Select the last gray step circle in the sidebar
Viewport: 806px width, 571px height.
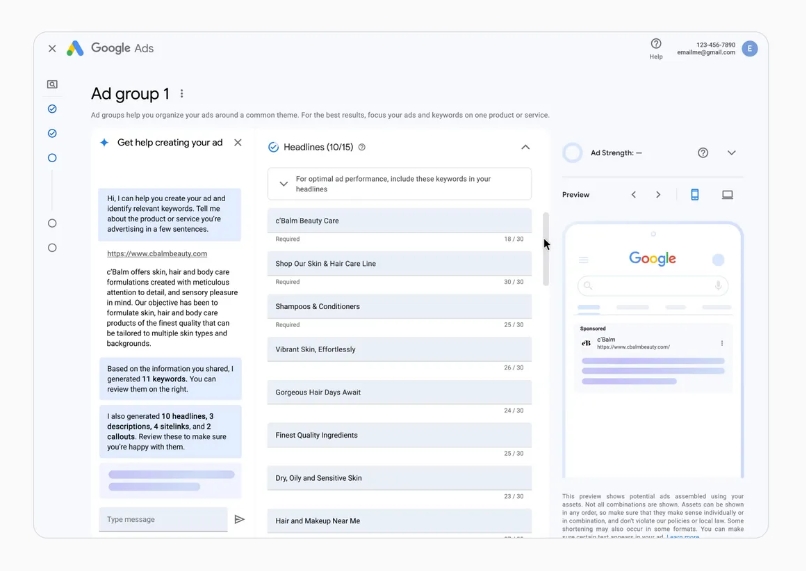click(52, 248)
